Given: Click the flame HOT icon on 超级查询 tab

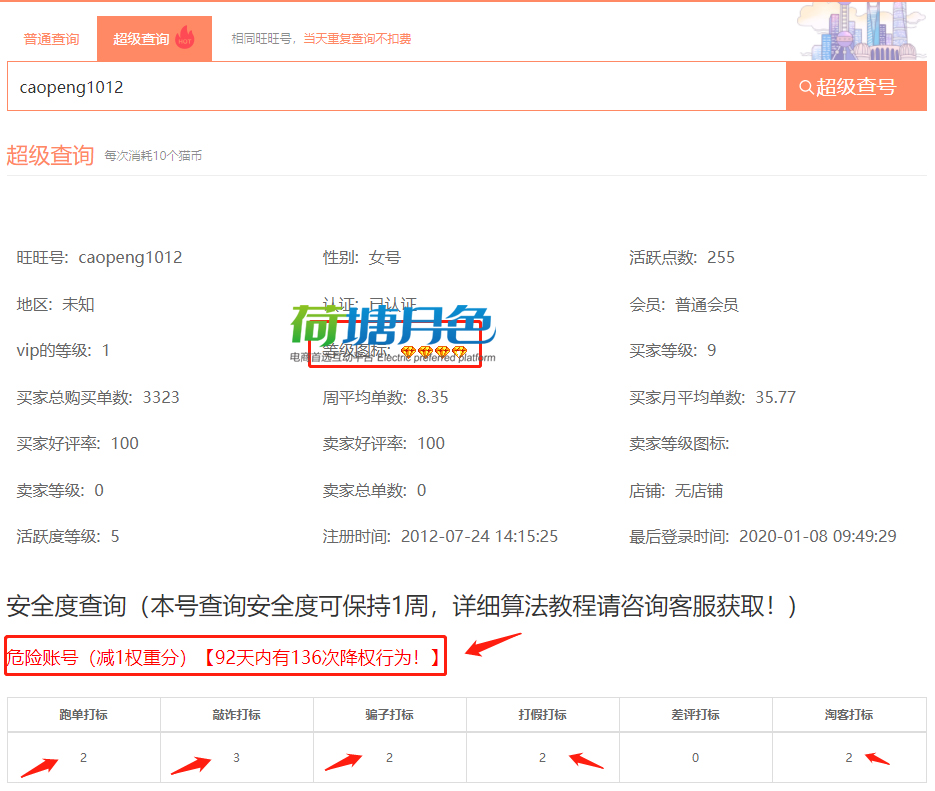Looking at the screenshot, I should (x=185, y=38).
